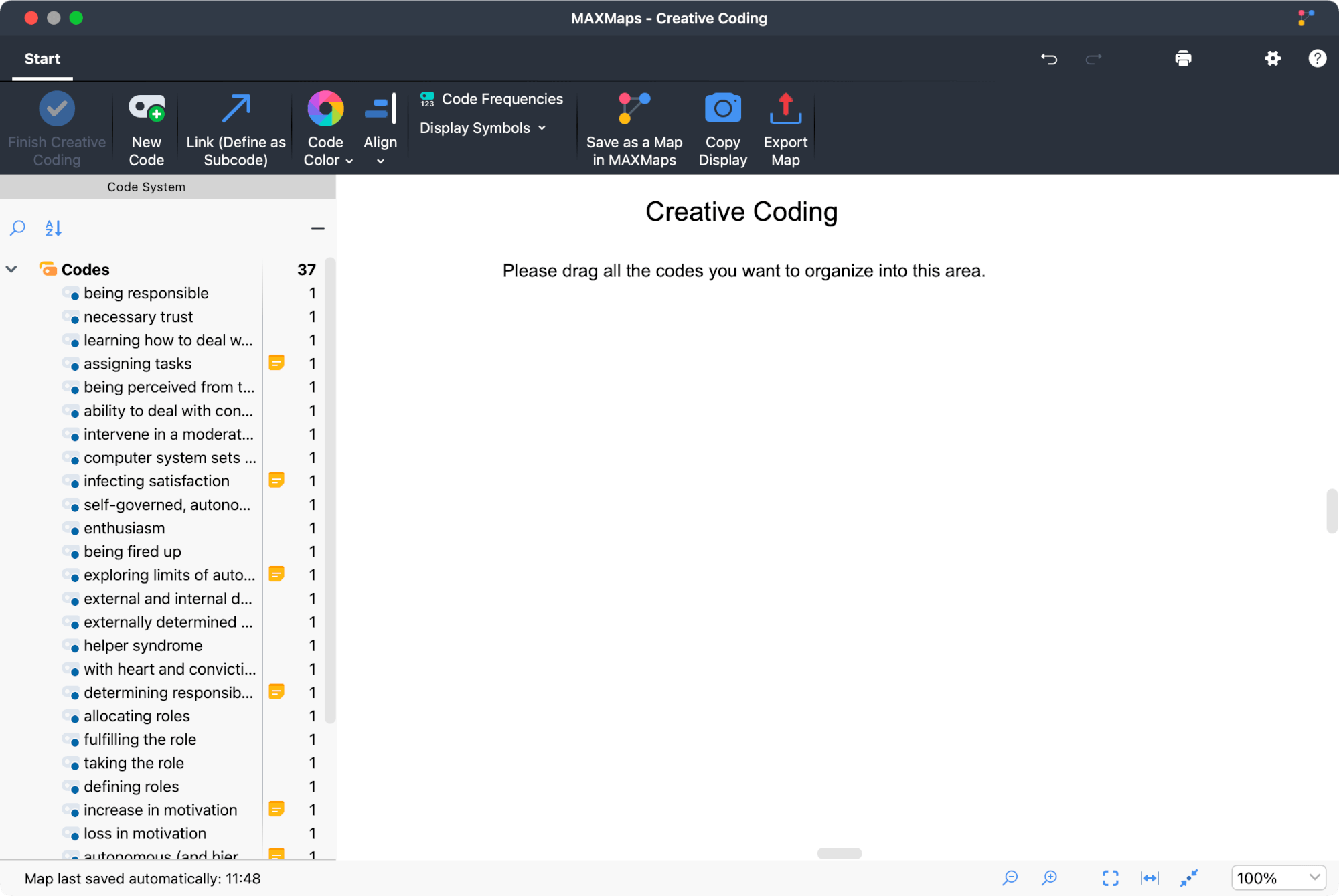Select the 'helper syndrome' code
The width and height of the screenshot is (1339, 896).
coord(143,645)
